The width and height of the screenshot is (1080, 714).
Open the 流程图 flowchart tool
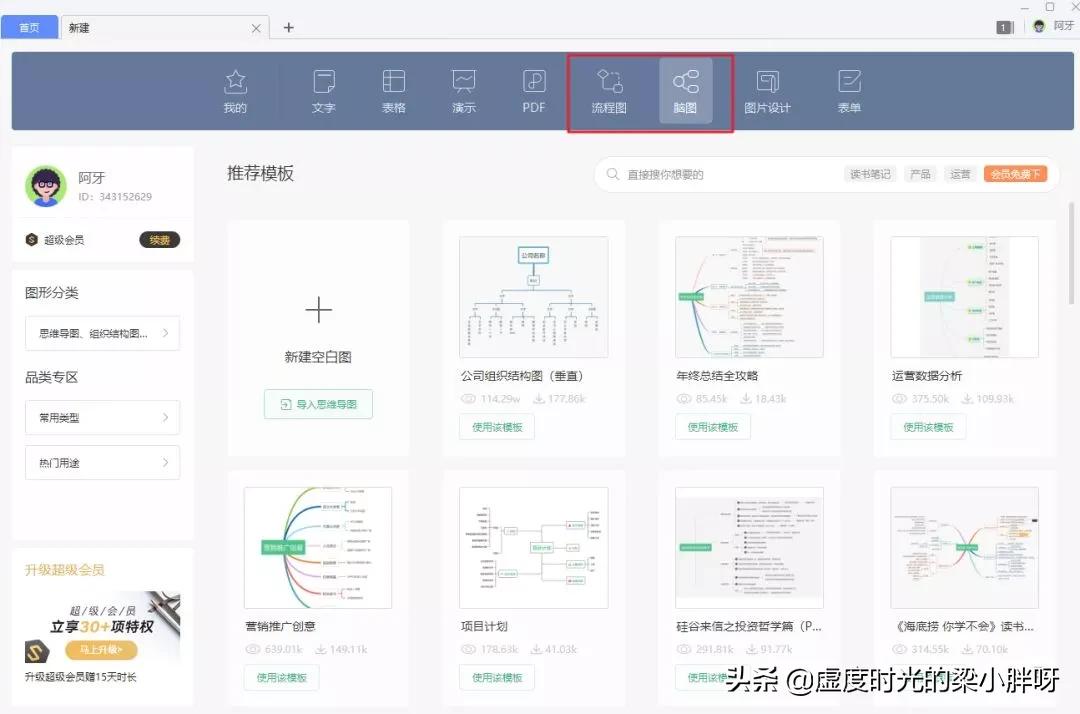pyautogui.click(x=609, y=91)
